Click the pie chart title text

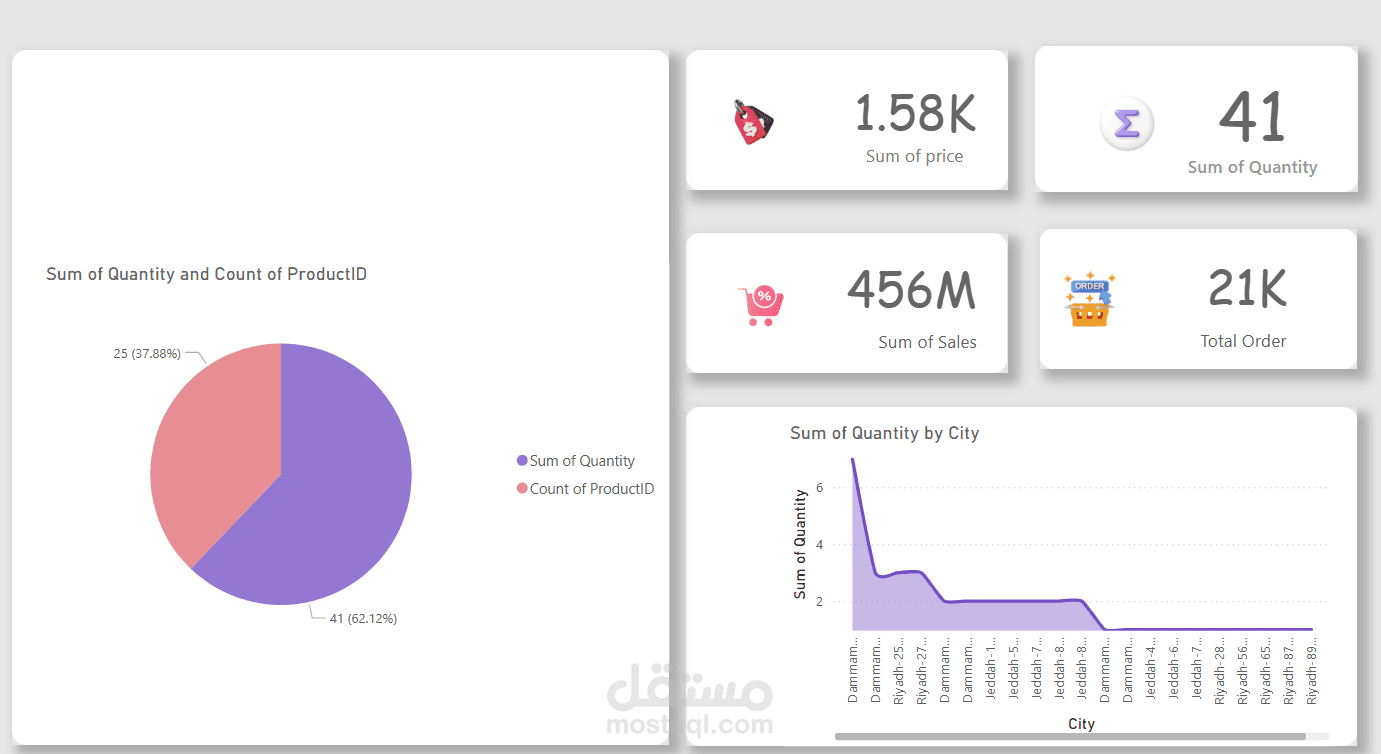206,274
